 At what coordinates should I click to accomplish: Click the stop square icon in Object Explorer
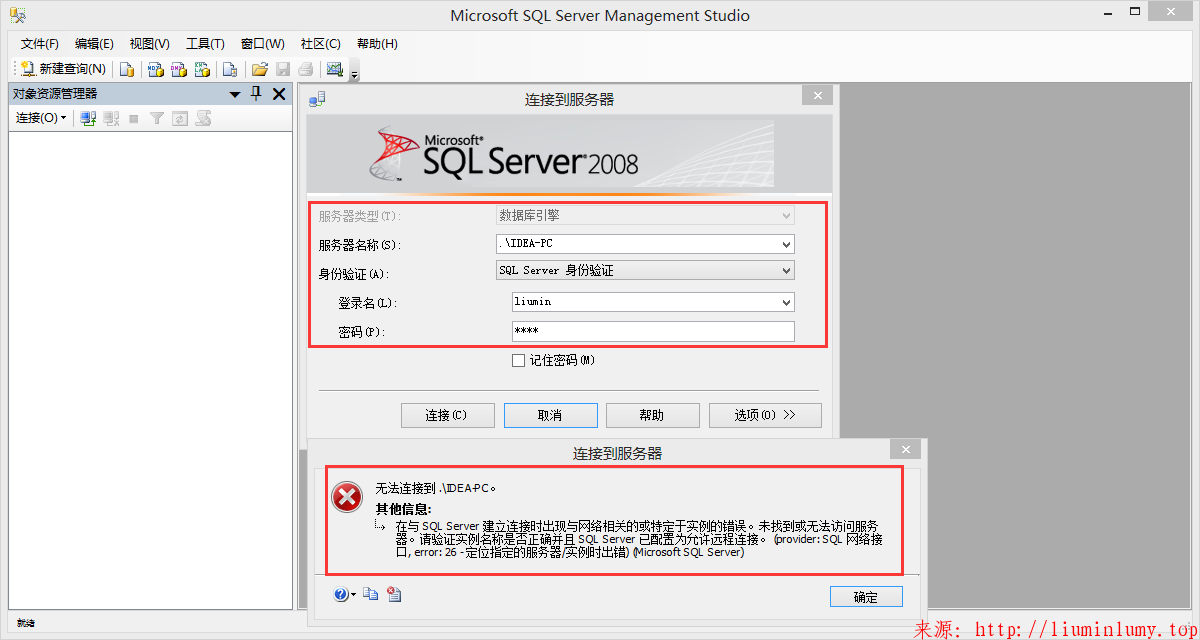[134, 118]
